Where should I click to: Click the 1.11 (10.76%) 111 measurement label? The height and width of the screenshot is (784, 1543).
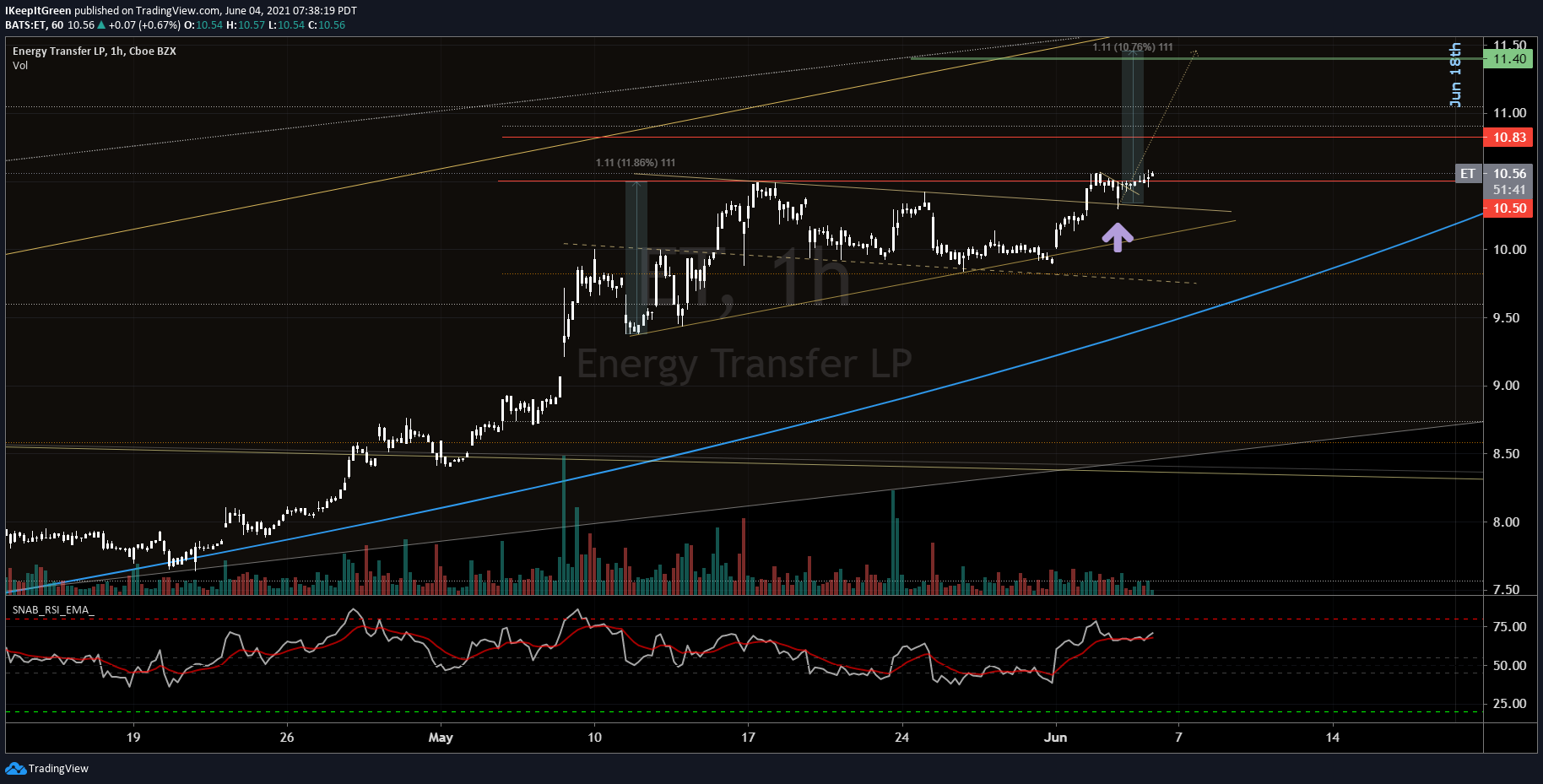pos(1133,47)
